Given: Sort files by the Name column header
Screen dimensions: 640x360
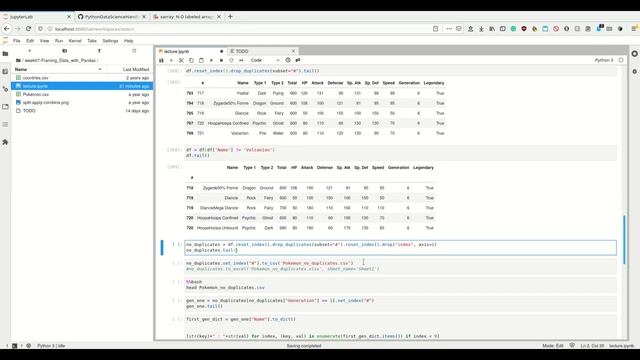Looking at the screenshot, I should click(58, 69).
